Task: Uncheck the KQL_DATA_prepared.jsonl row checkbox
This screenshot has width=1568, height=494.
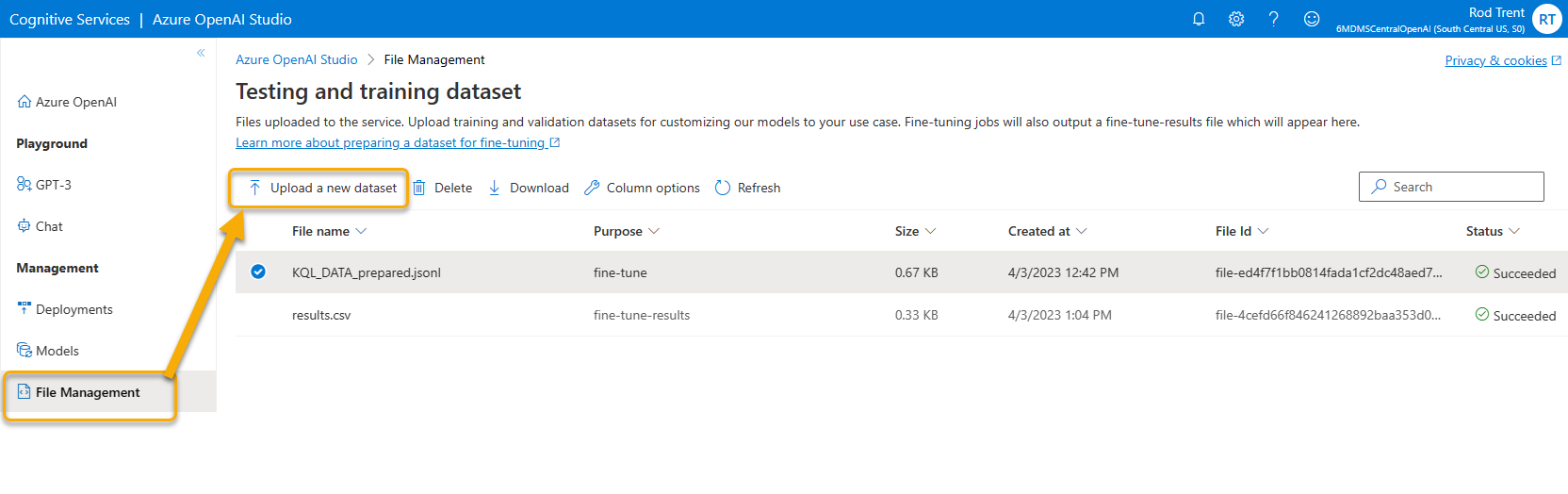Action: [258, 272]
